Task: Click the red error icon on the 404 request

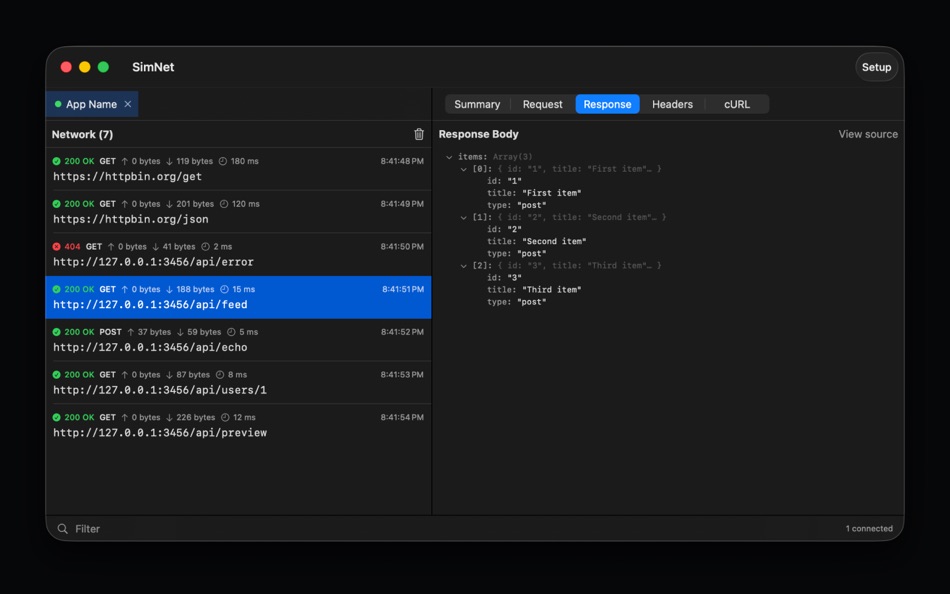Action: click(x=57, y=246)
